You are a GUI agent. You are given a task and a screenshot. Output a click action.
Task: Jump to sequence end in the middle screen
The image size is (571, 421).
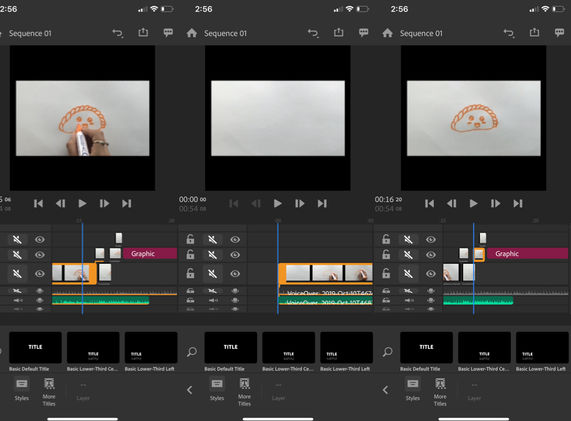tap(322, 203)
